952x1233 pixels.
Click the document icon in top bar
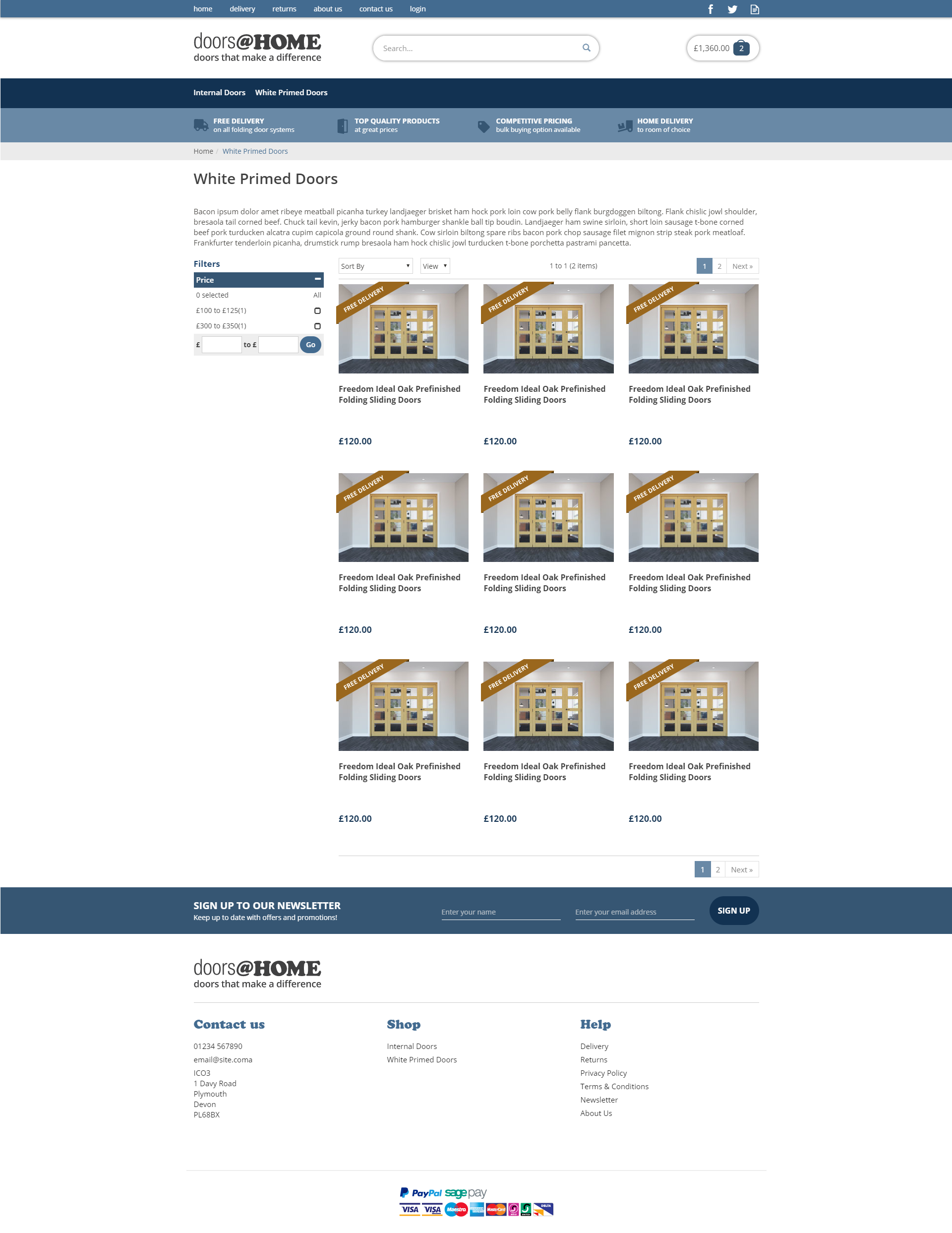point(755,9)
